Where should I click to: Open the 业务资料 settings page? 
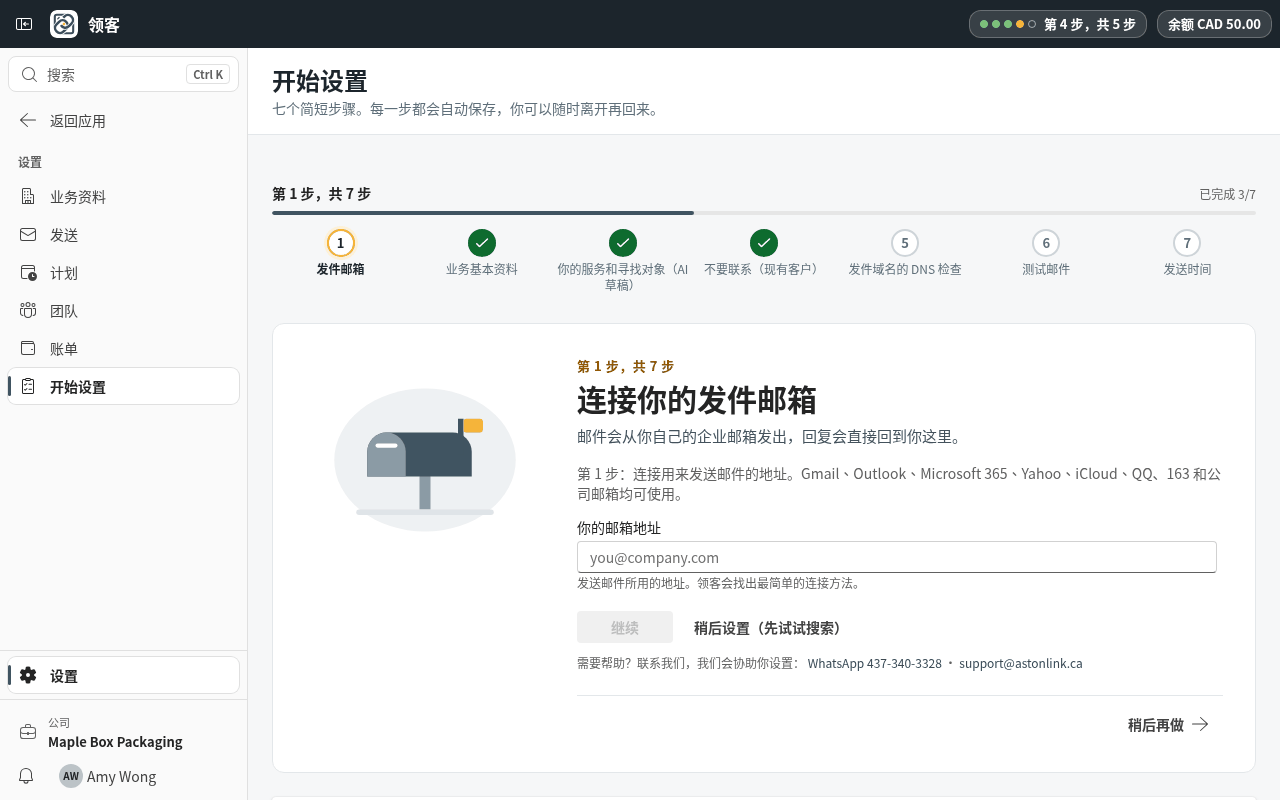tap(124, 197)
